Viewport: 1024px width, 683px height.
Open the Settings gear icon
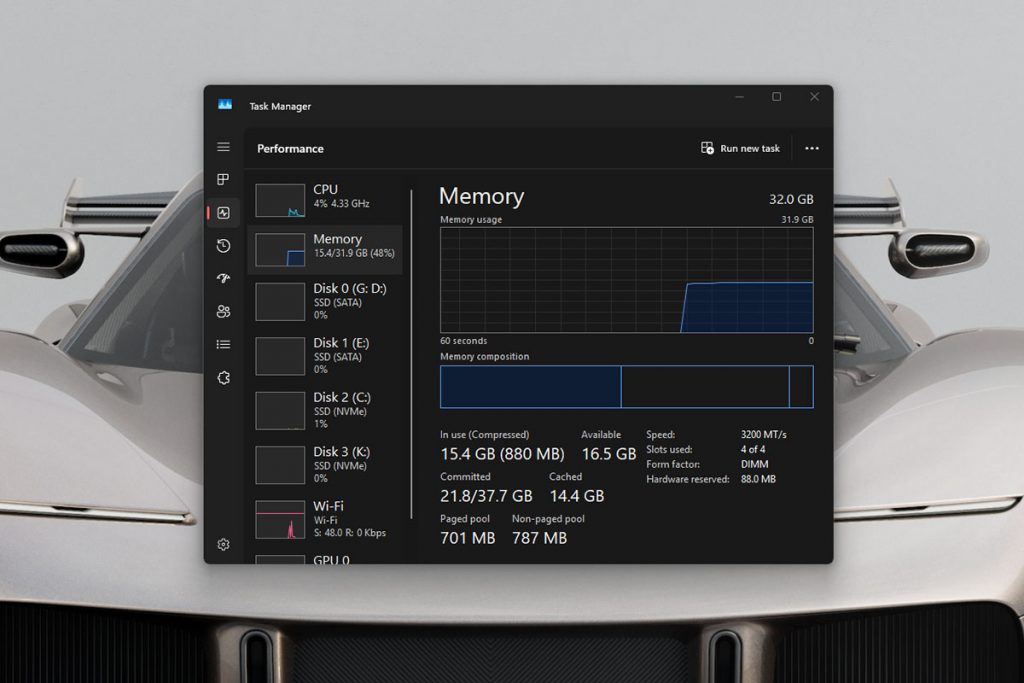tap(223, 545)
